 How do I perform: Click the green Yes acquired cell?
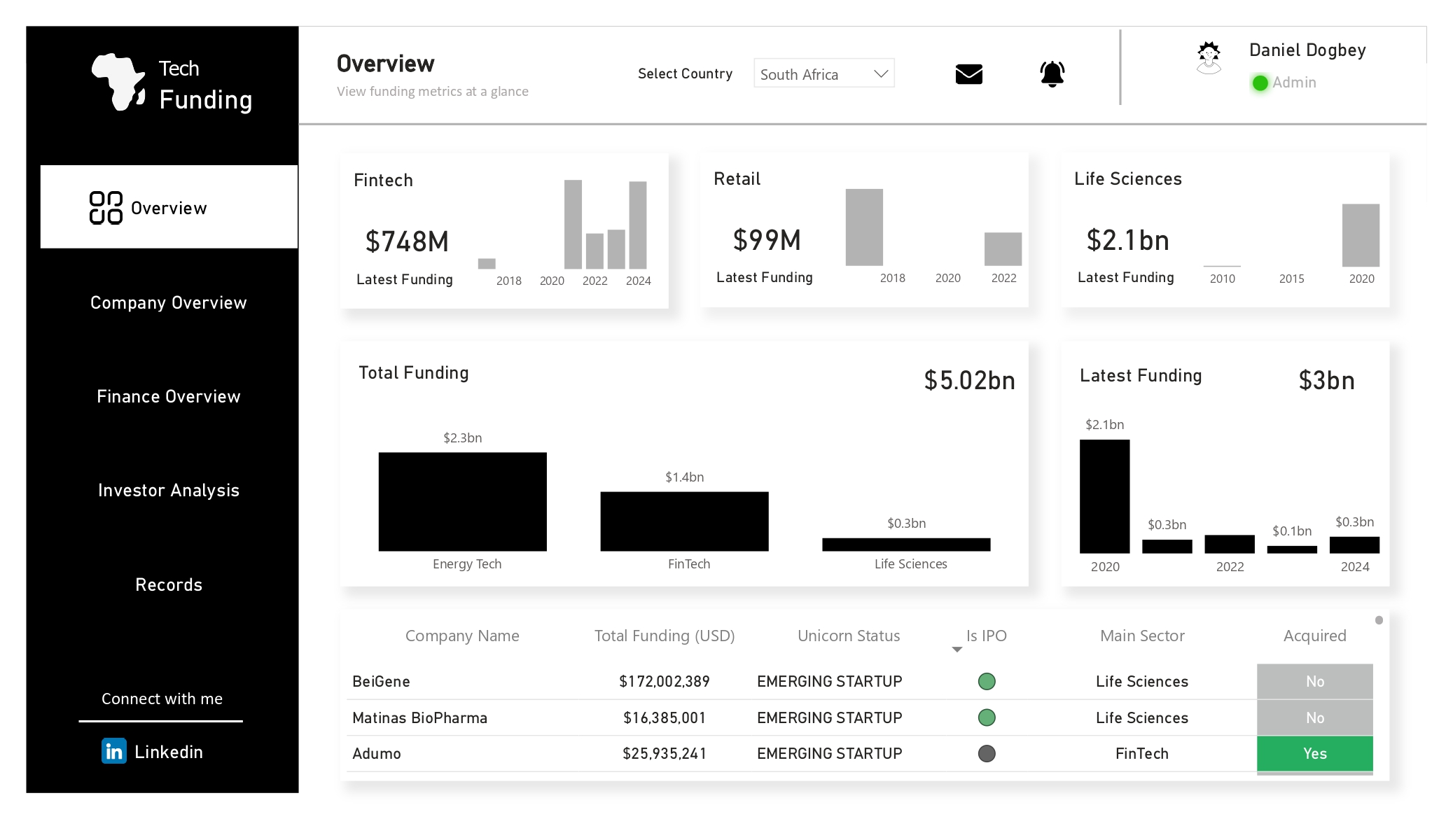click(1314, 753)
